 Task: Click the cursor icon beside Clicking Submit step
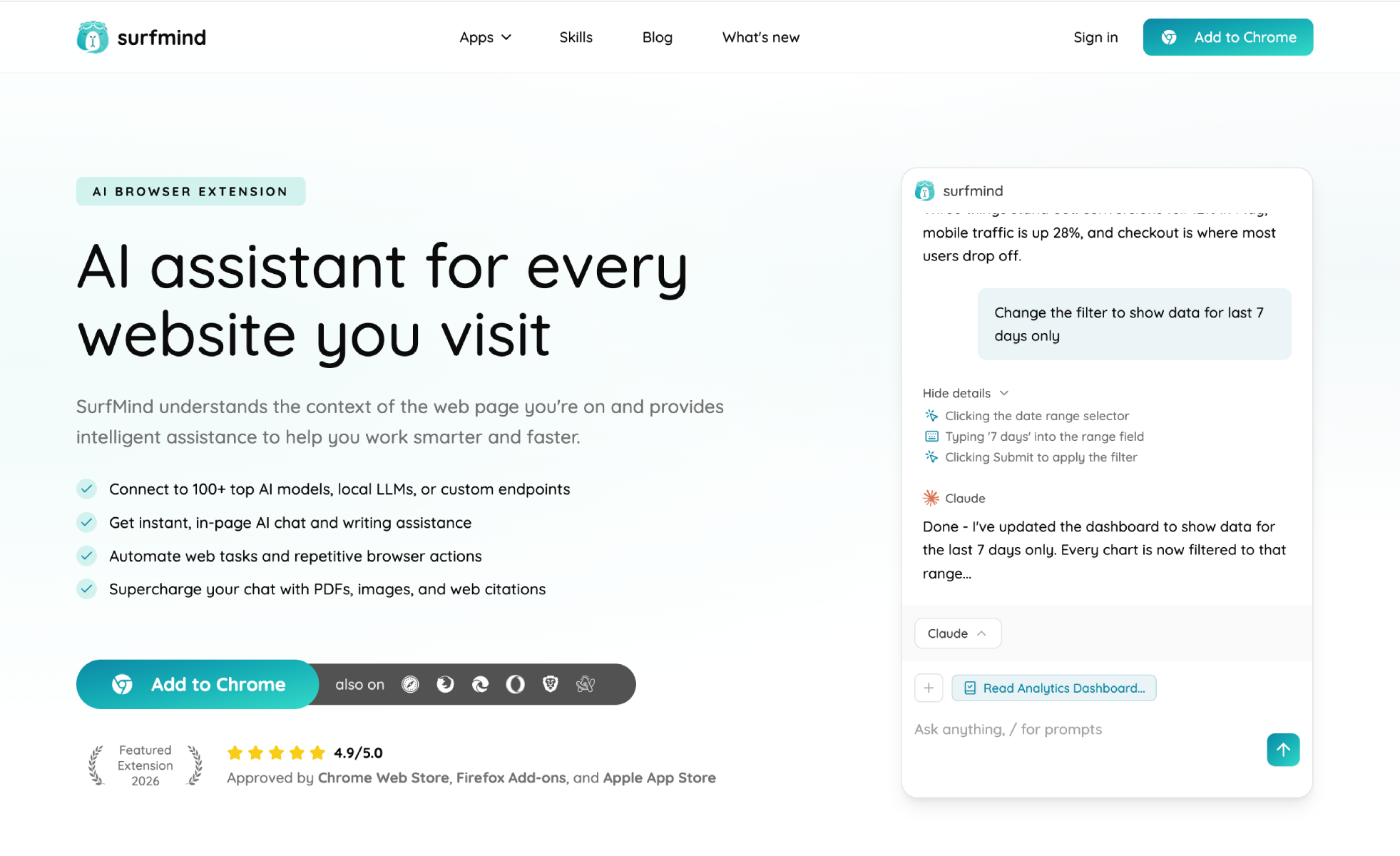931,457
